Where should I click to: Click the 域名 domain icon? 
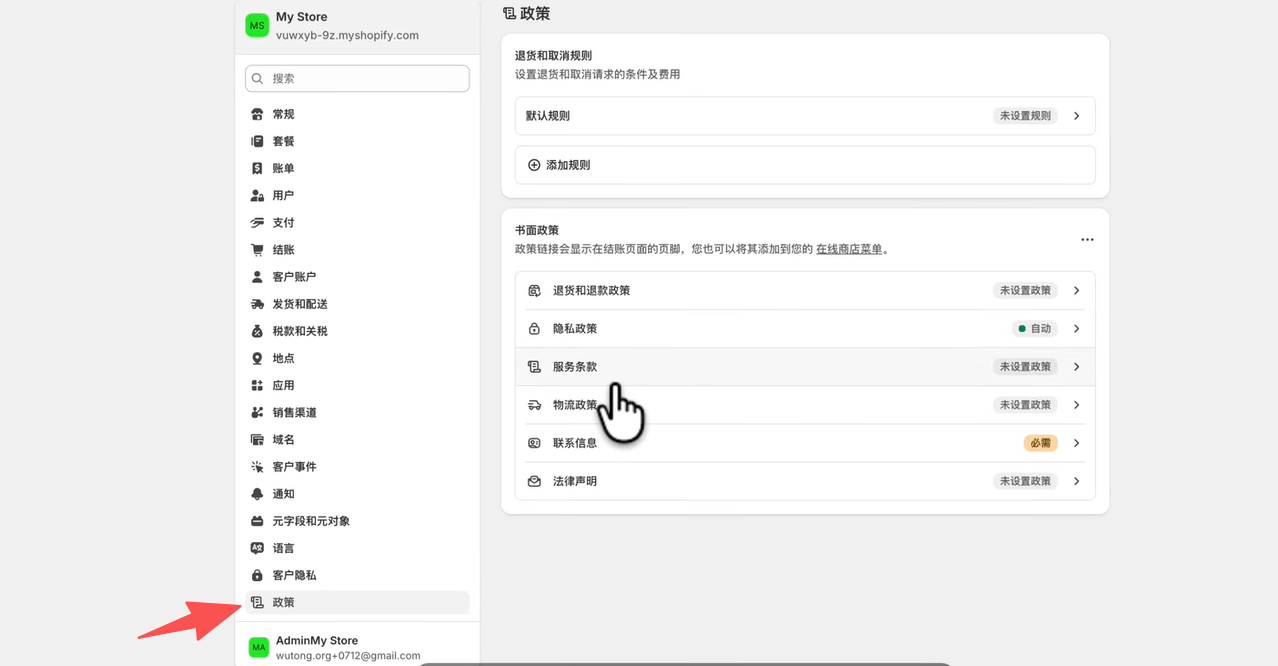click(257, 440)
